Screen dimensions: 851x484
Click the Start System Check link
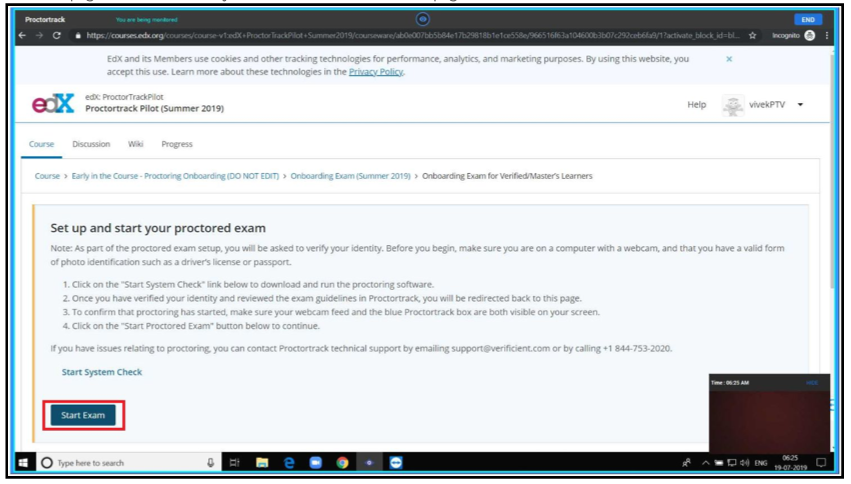point(101,372)
